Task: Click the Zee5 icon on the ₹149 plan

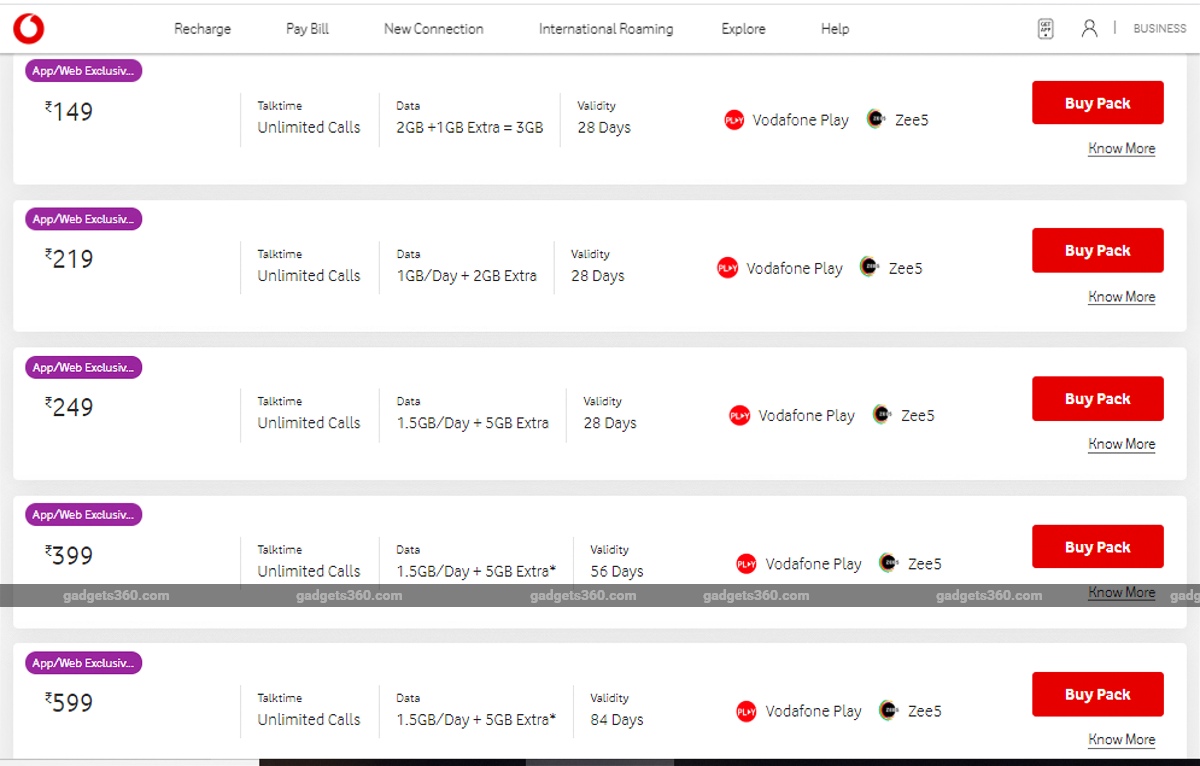Action: tap(876, 119)
